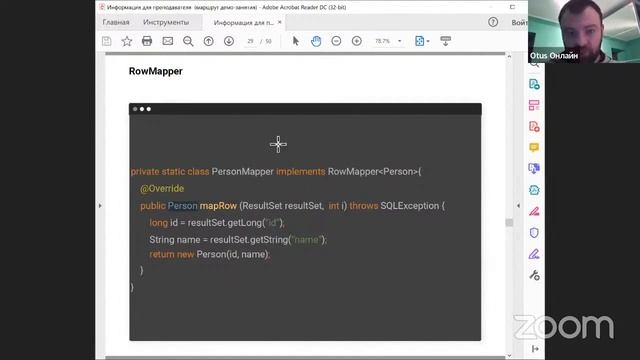Image resolution: width=640 pixels, height=360 pixels.
Task: Zoom in with the plus icon
Action: [x=357, y=41]
